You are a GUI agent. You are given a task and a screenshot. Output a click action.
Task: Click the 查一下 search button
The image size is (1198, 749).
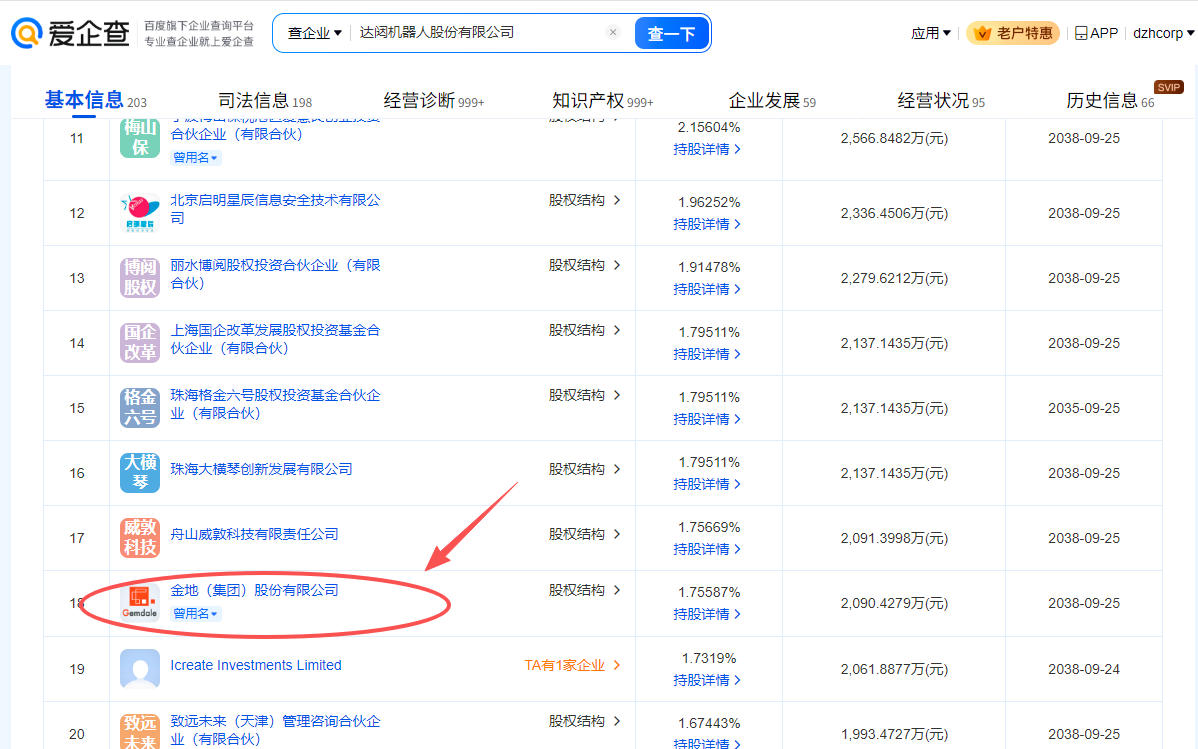pyautogui.click(x=671, y=33)
